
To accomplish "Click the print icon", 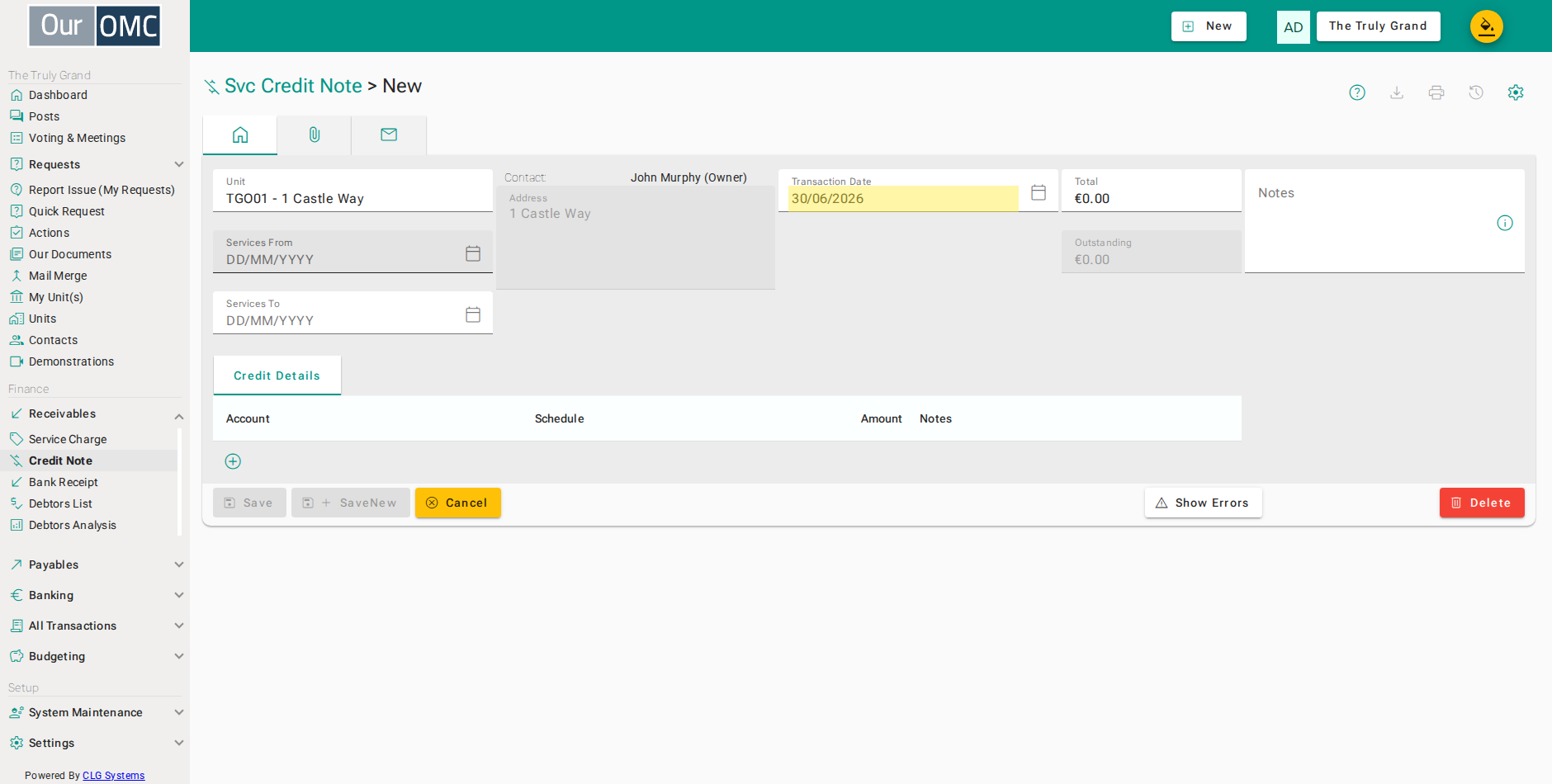I will [x=1436, y=92].
